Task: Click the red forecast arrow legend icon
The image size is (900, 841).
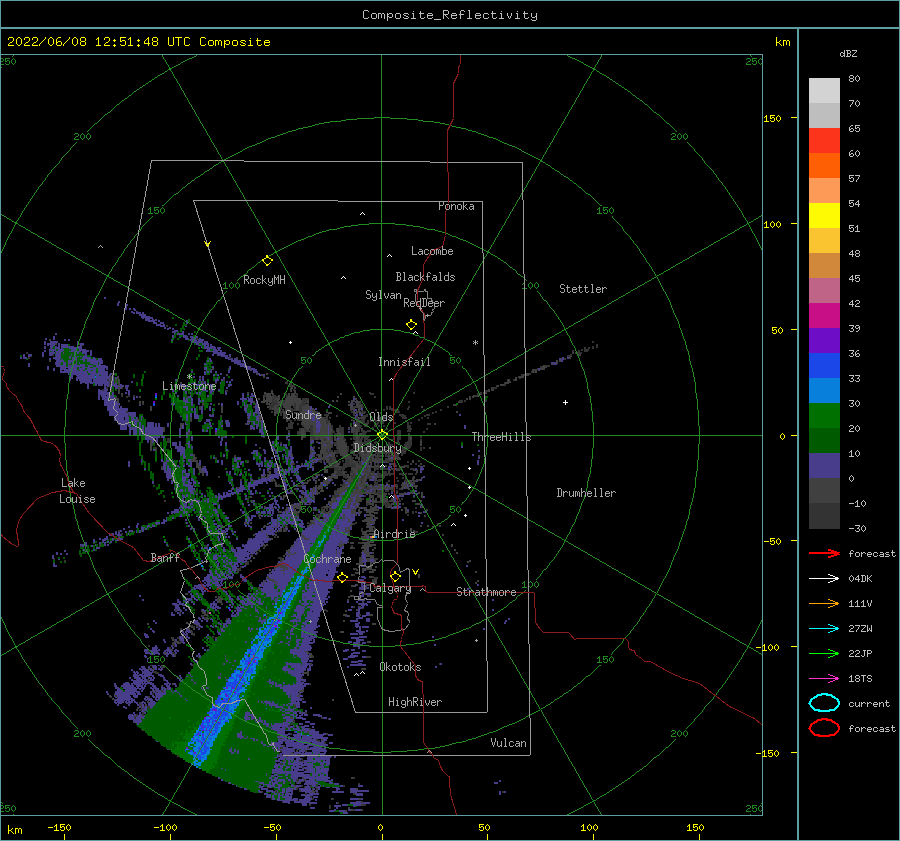Action: click(x=824, y=553)
